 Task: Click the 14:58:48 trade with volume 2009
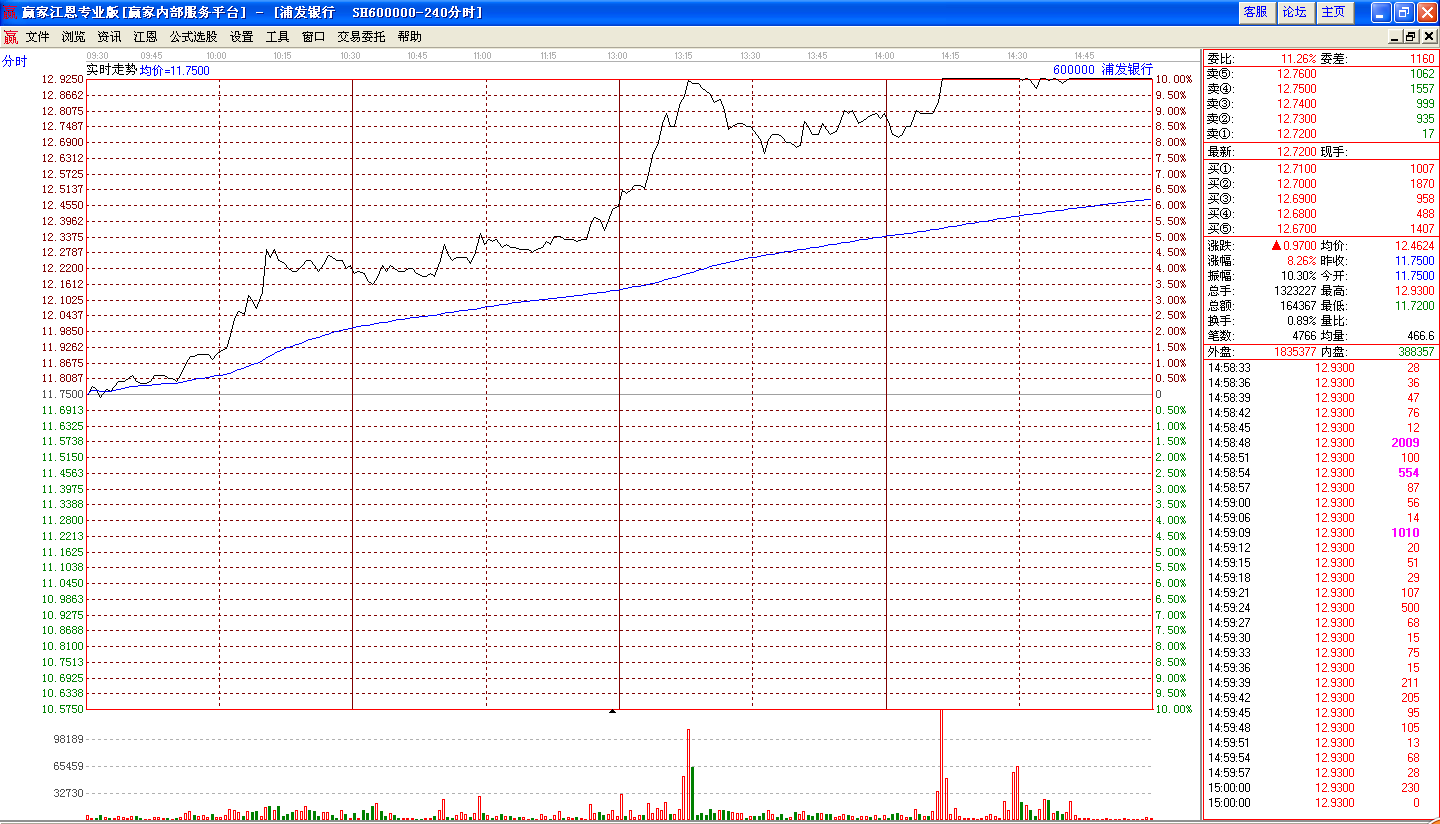pyautogui.click(x=1321, y=443)
